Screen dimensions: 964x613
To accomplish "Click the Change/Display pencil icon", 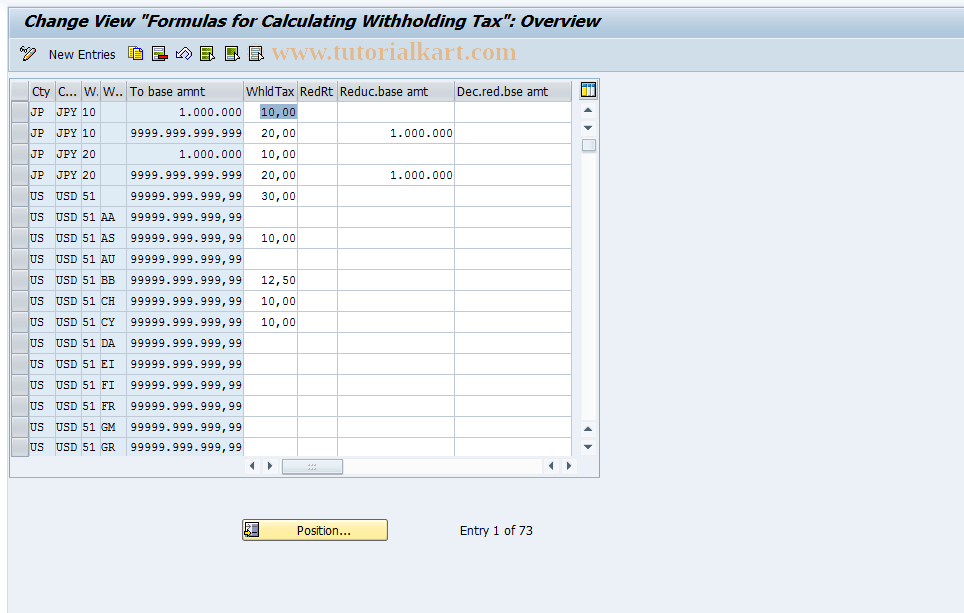I will click(x=27, y=54).
